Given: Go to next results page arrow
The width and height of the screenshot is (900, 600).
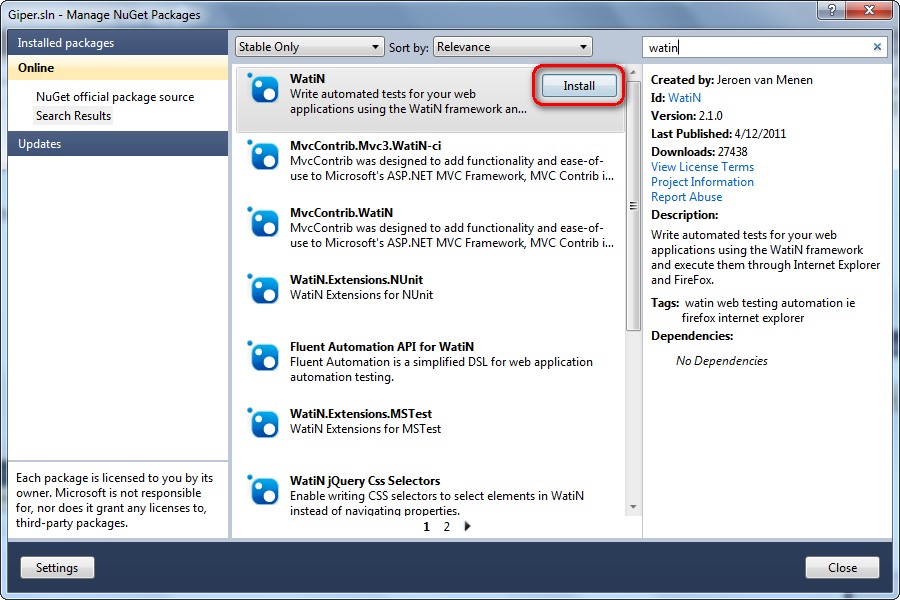Looking at the screenshot, I should click(x=467, y=526).
